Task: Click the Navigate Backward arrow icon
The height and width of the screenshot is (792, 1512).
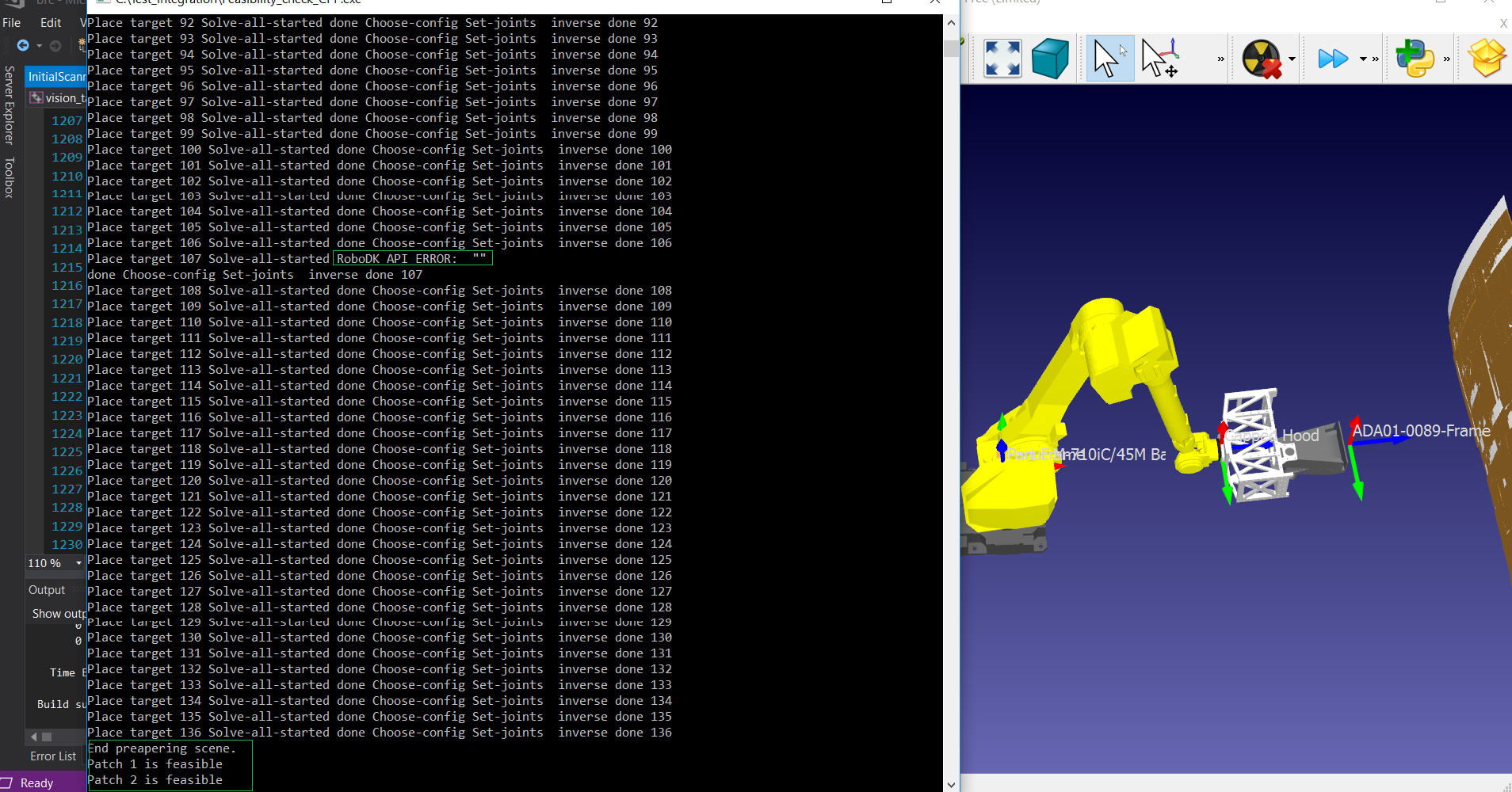Action: tap(23, 46)
